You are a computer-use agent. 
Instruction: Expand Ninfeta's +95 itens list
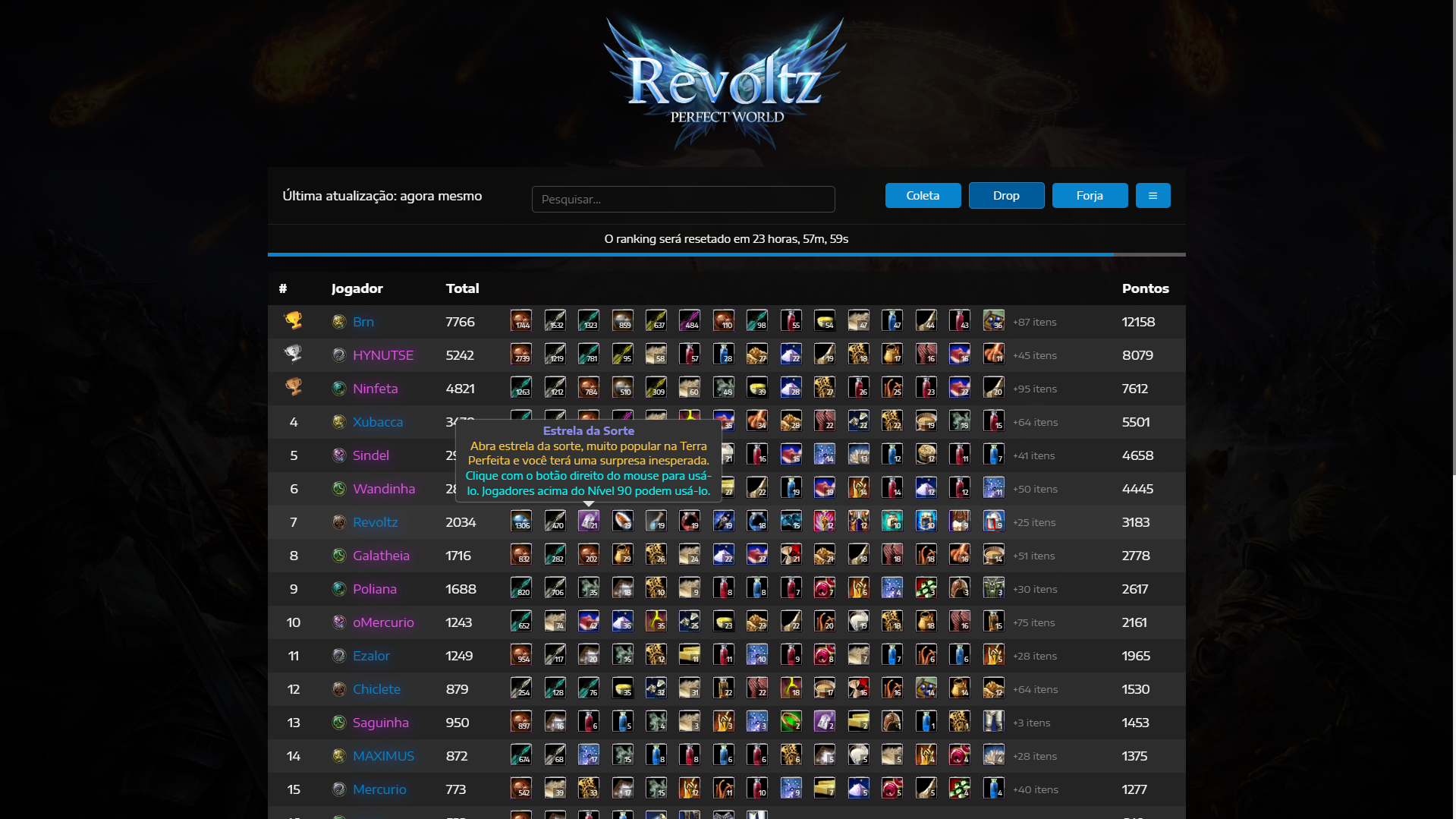1034,389
